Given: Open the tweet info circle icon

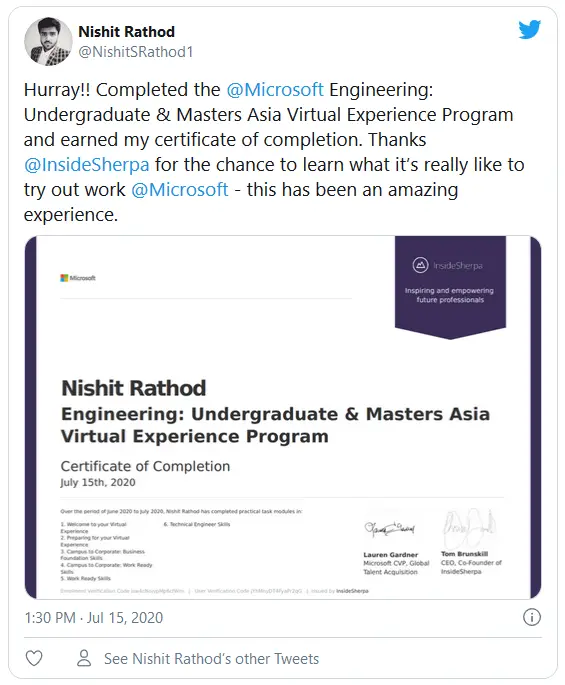Looking at the screenshot, I should pyautogui.click(x=532, y=617).
